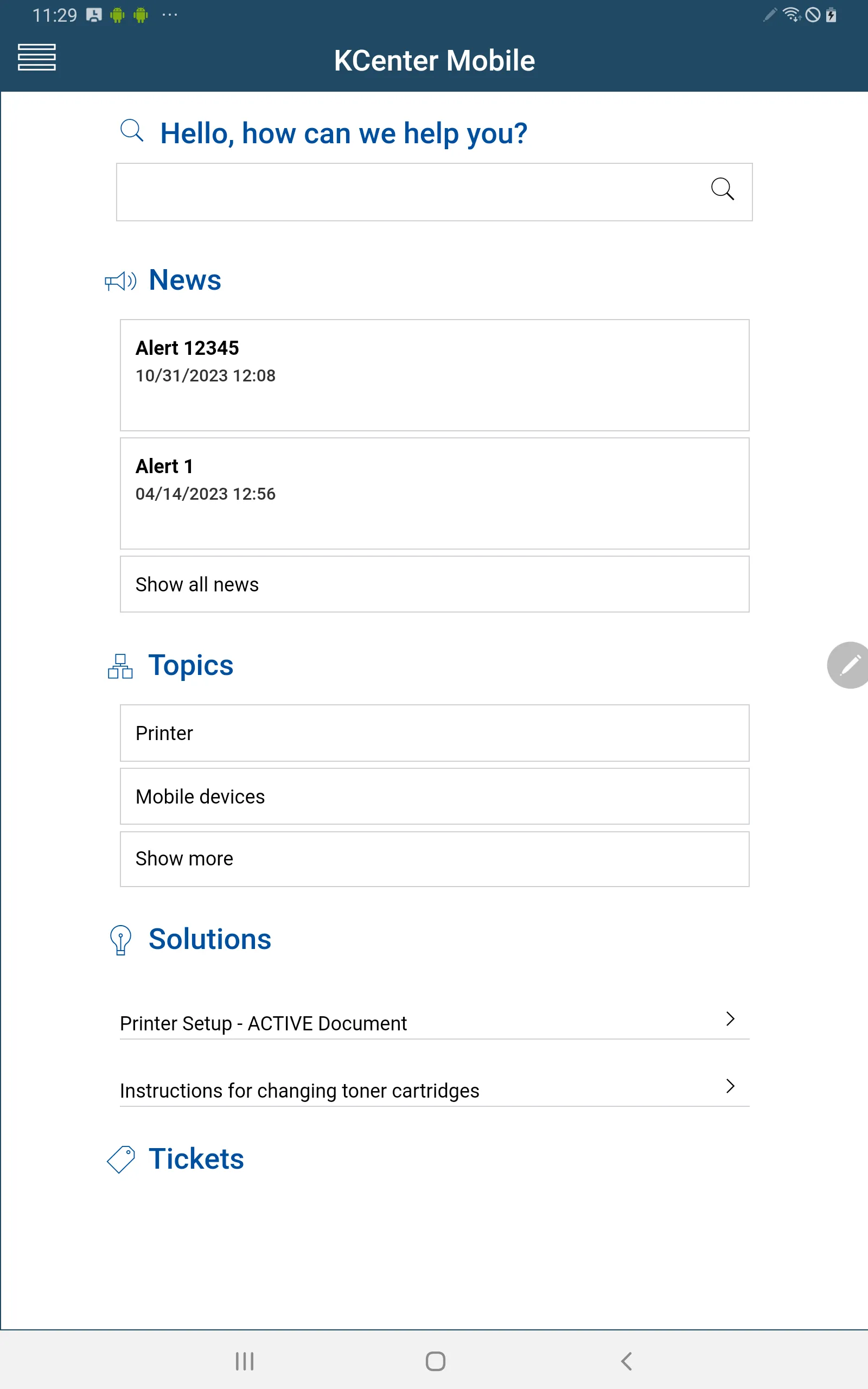Tap the second Android debug notification icon
This screenshot has width=868, height=1389.
141,15
